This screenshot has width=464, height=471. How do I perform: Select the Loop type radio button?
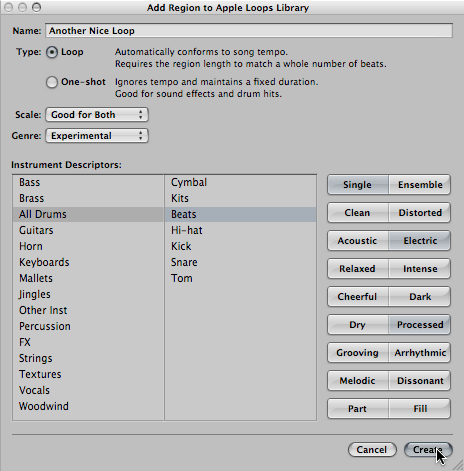52,52
